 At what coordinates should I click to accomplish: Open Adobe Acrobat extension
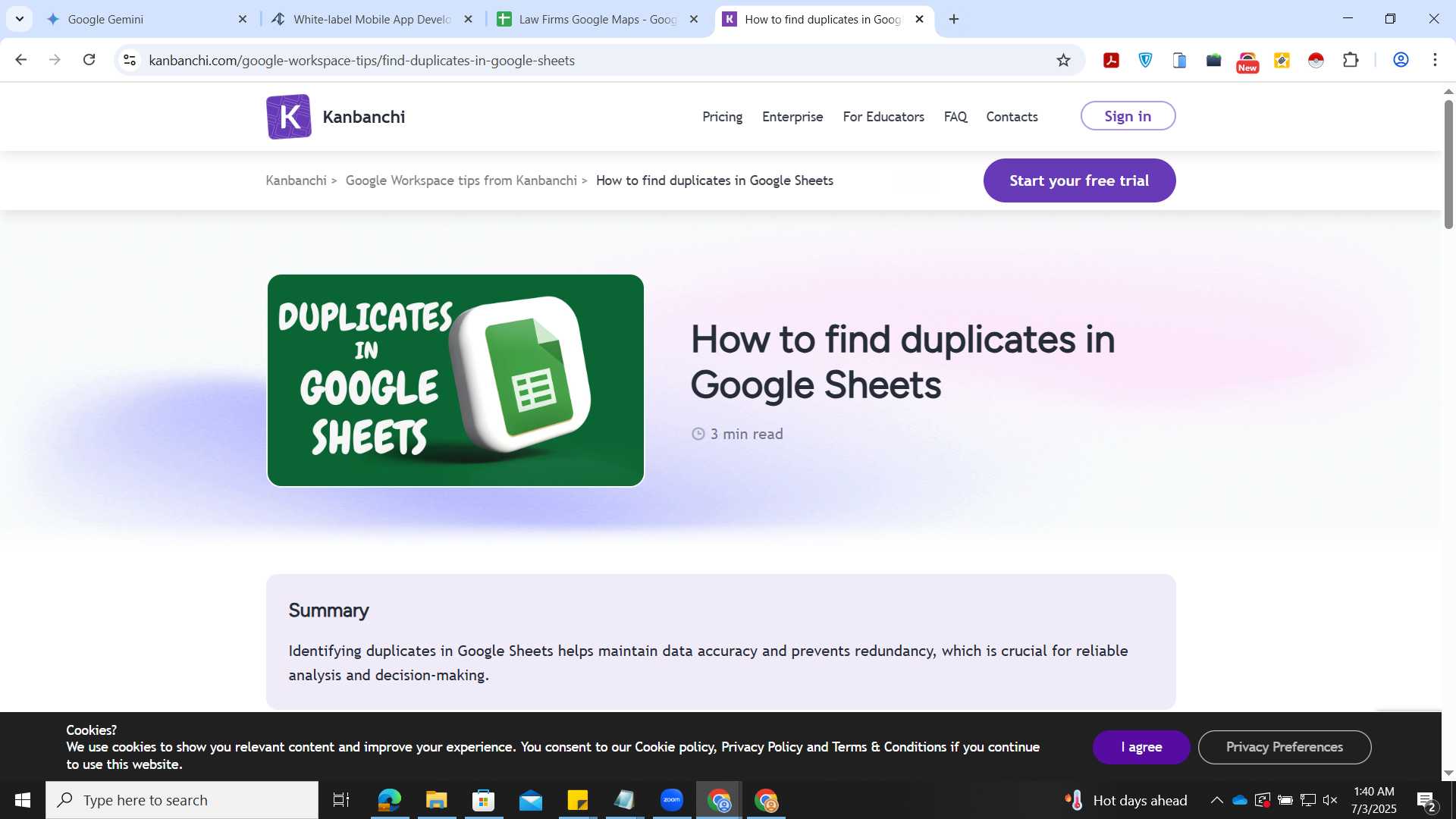1112,60
